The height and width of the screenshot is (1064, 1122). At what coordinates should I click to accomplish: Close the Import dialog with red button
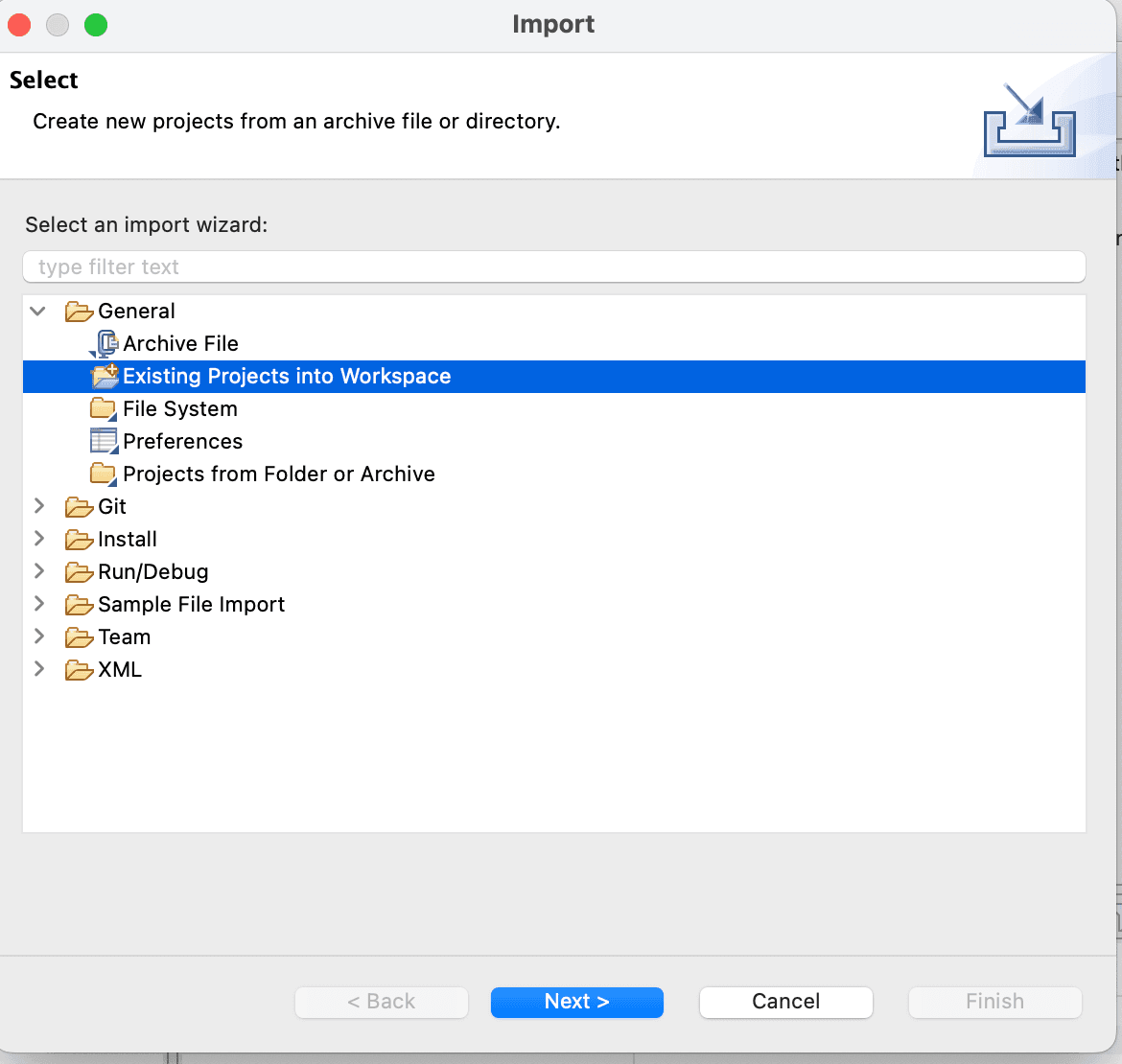click(20, 25)
